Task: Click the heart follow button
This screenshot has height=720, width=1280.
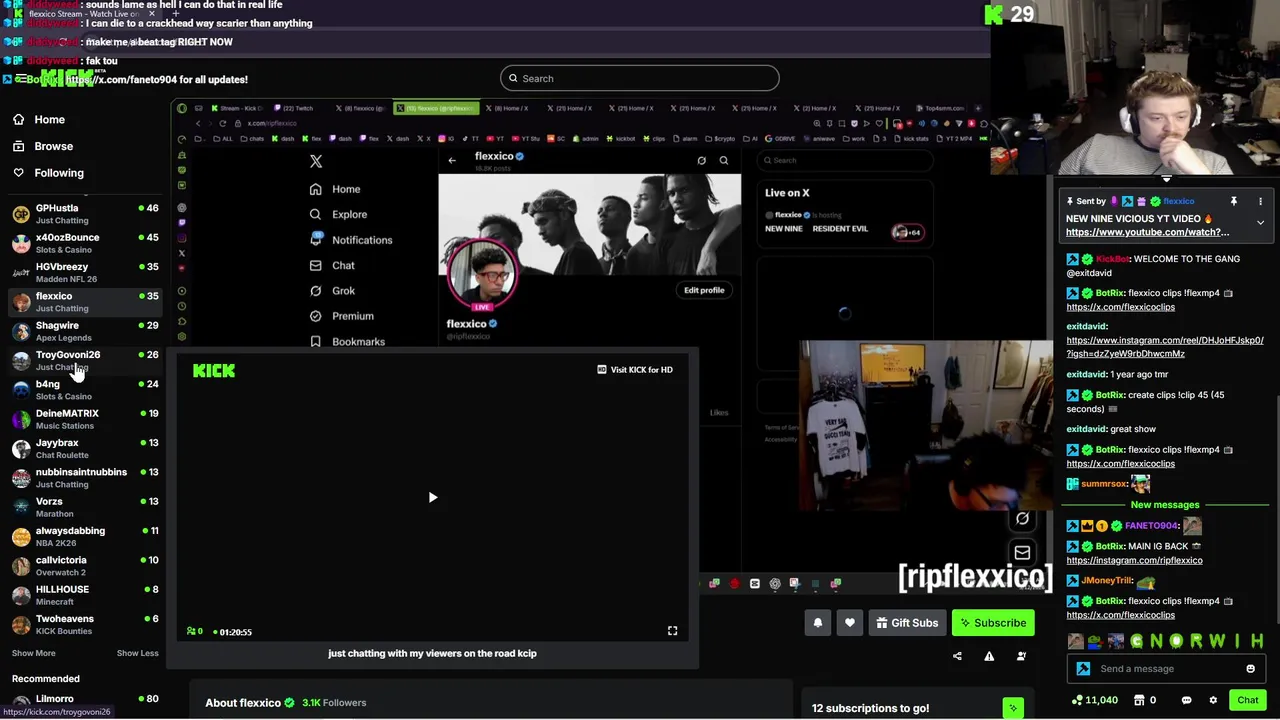Action: [849, 623]
